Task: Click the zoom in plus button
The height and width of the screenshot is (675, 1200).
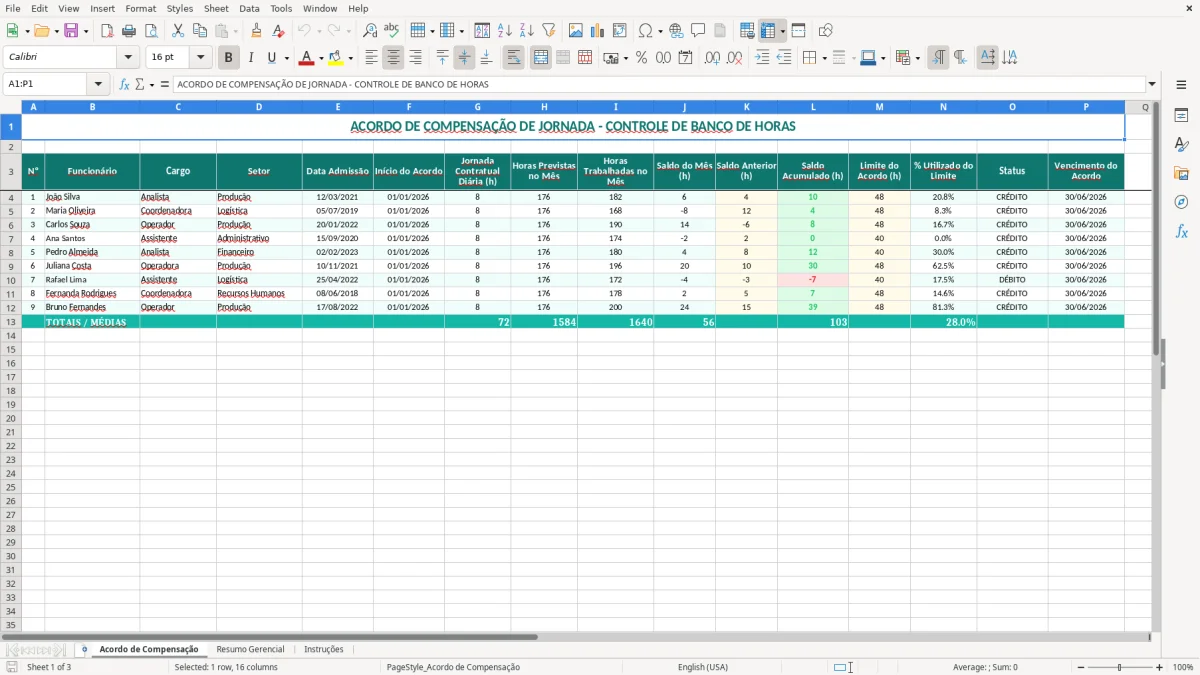Action: (1160, 667)
